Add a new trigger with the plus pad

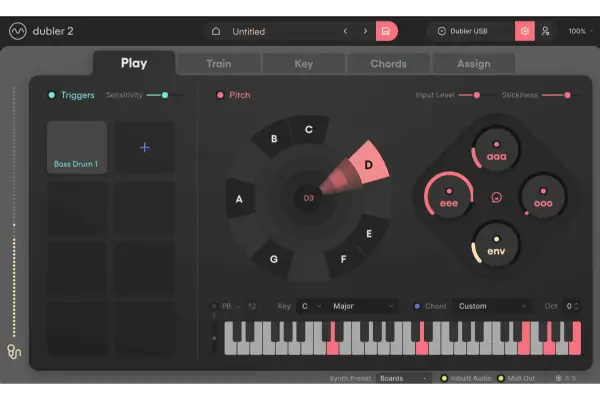pos(144,147)
